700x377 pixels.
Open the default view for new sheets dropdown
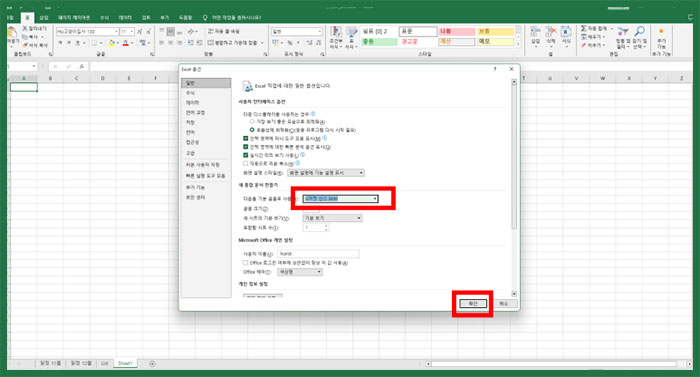[x=332, y=218]
